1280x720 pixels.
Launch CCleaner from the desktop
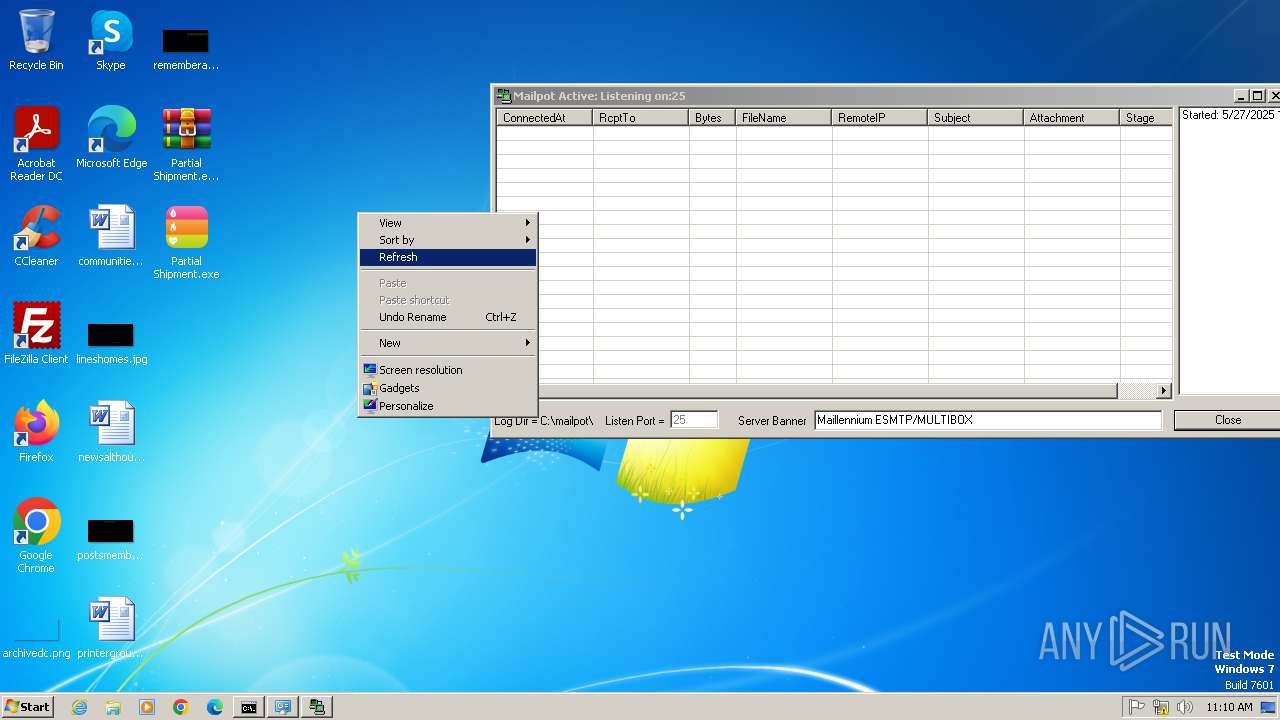click(36, 236)
